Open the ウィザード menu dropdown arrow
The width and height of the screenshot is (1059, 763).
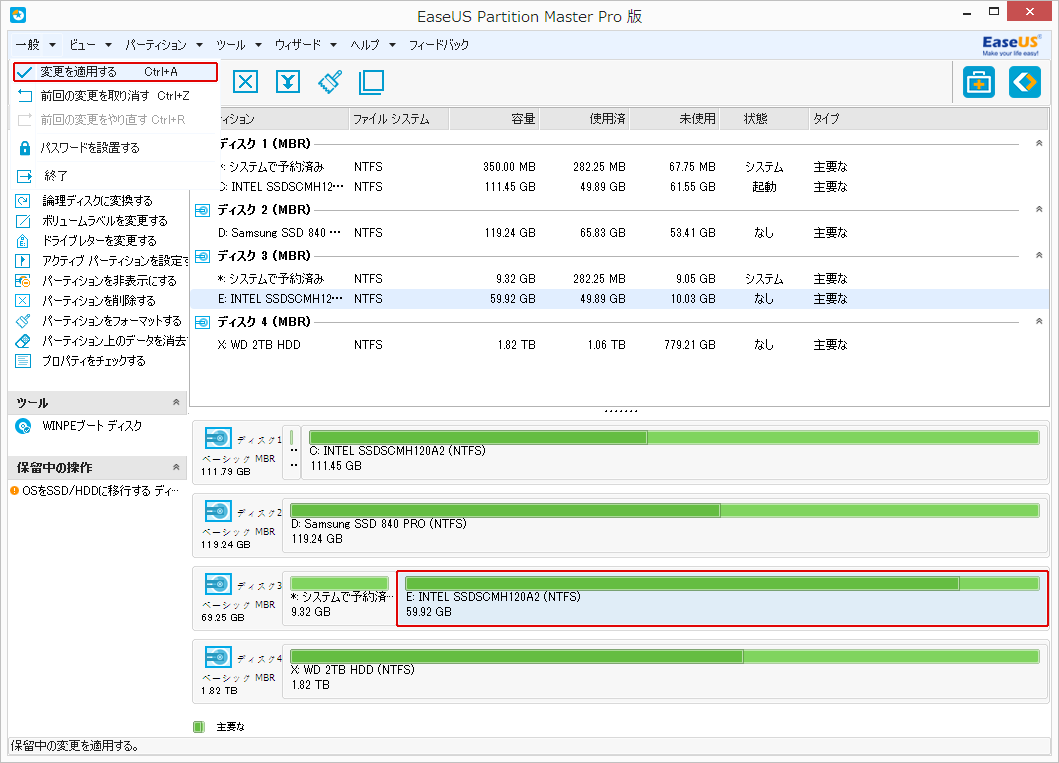tap(334, 45)
